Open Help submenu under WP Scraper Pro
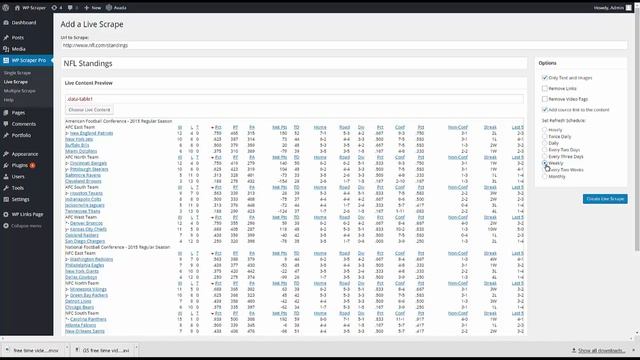The height and width of the screenshot is (360, 640). [x=9, y=100]
